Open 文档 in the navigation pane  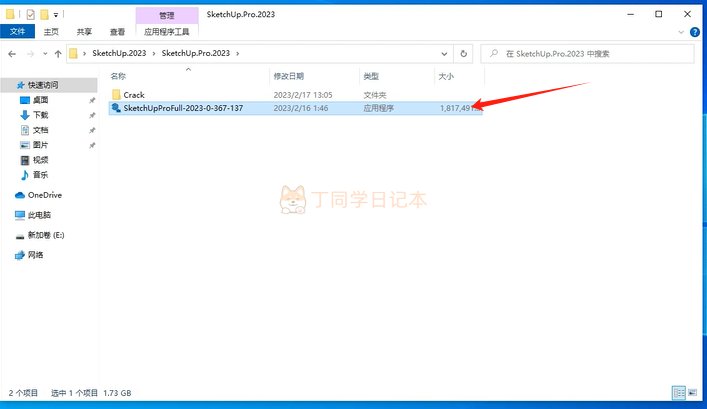click(x=40, y=130)
